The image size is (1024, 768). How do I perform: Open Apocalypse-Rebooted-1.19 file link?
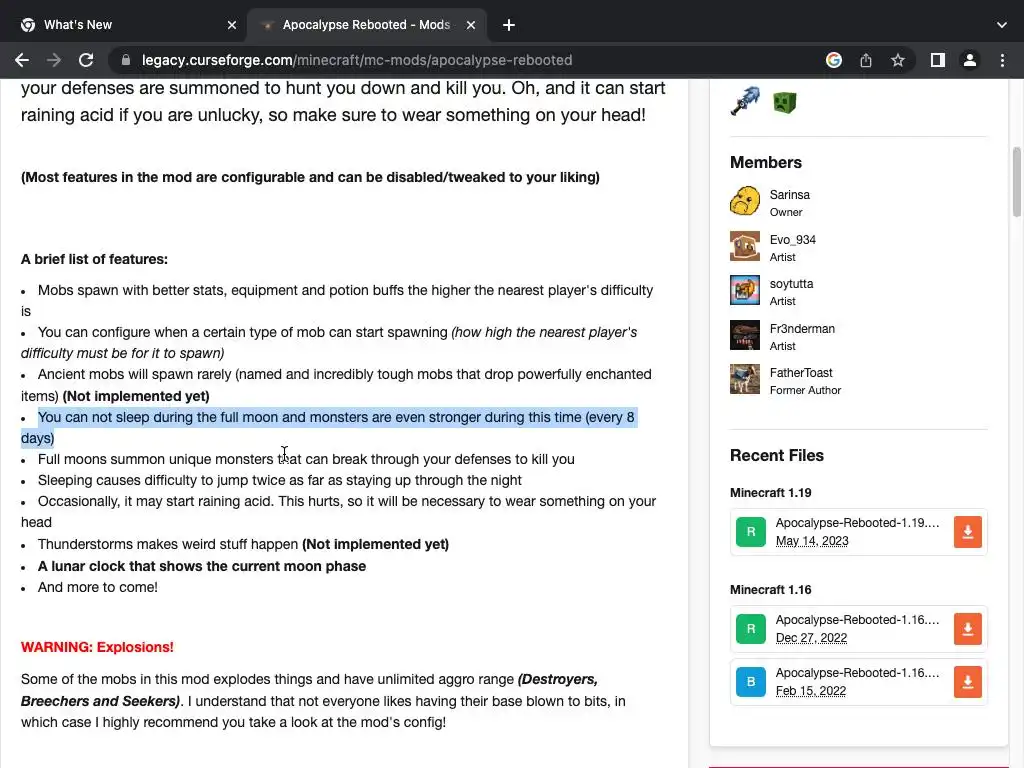[x=857, y=522]
